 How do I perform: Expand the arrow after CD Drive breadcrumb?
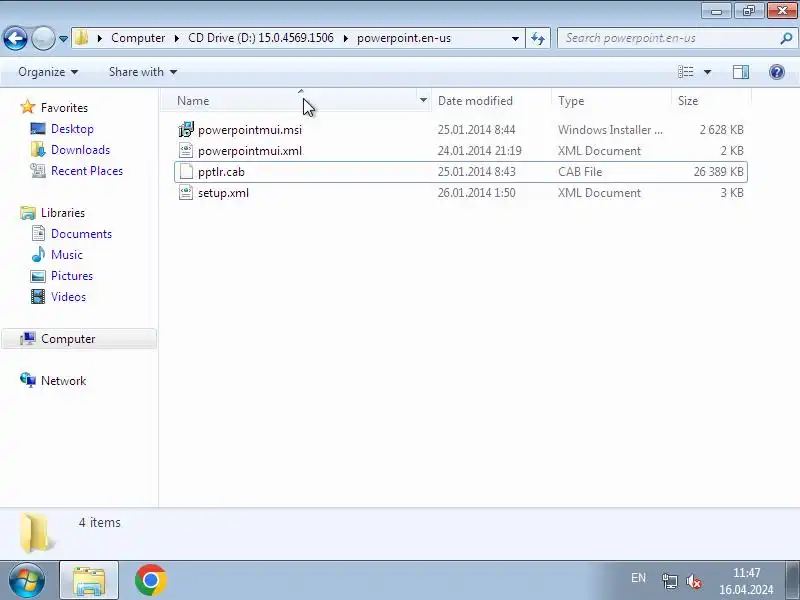345,38
